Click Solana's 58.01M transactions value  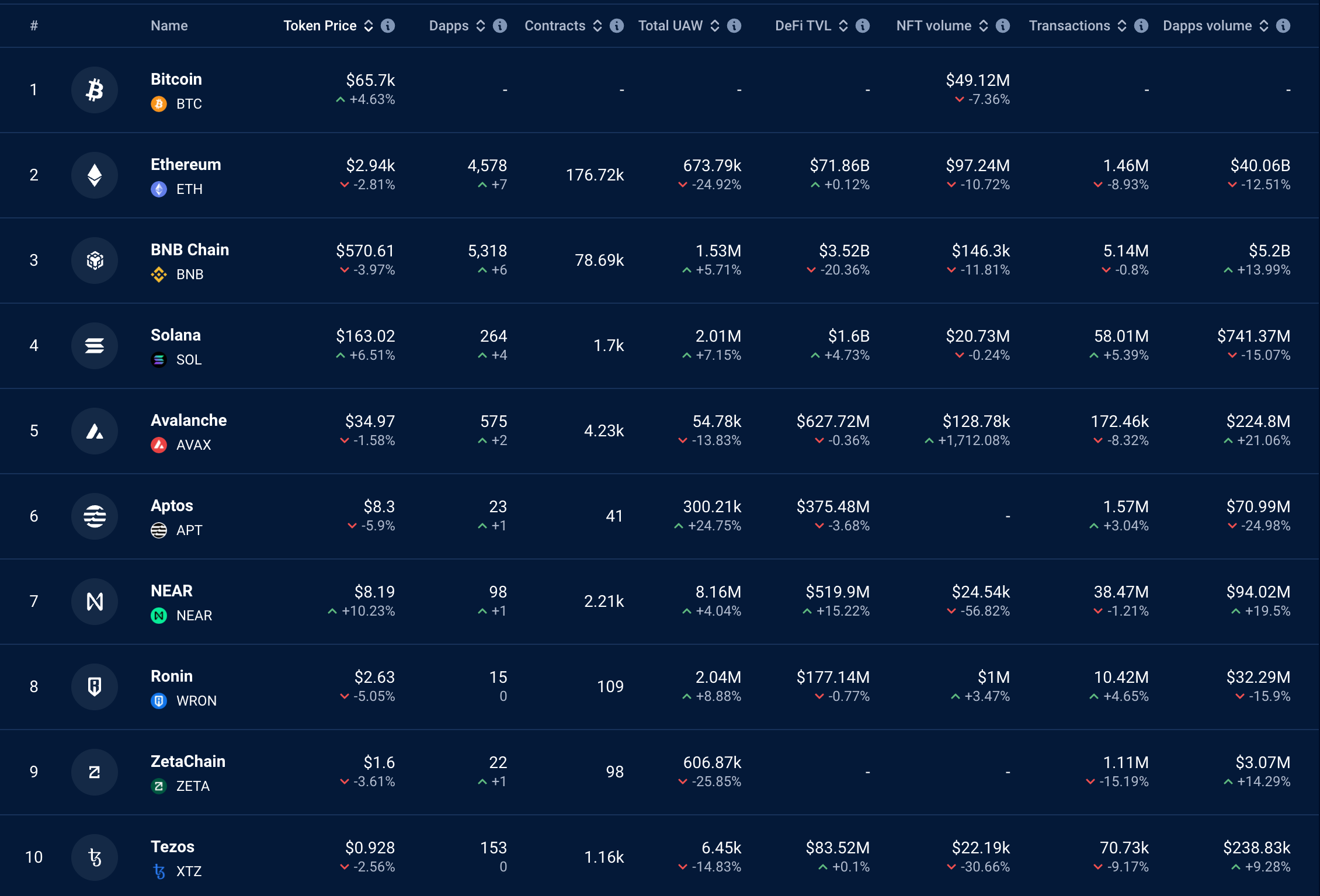[x=1121, y=336]
